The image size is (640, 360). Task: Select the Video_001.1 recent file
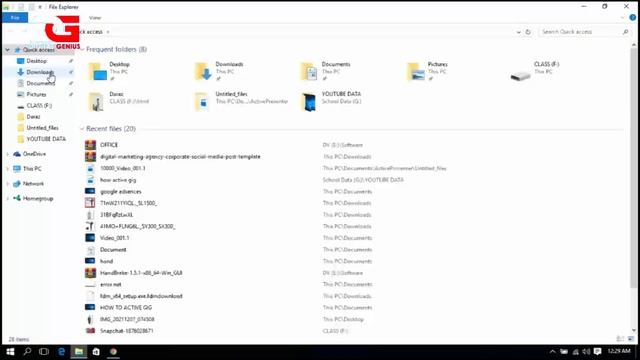(x=114, y=238)
